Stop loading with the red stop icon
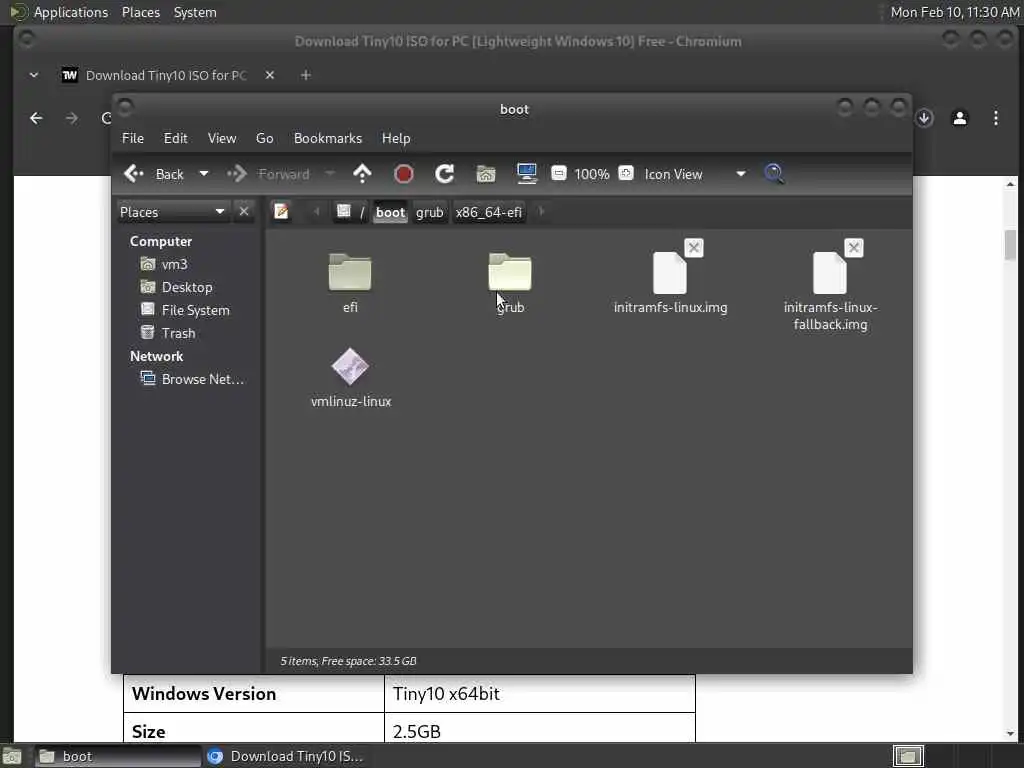Image resolution: width=1024 pixels, height=768 pixels. point(404,174)
